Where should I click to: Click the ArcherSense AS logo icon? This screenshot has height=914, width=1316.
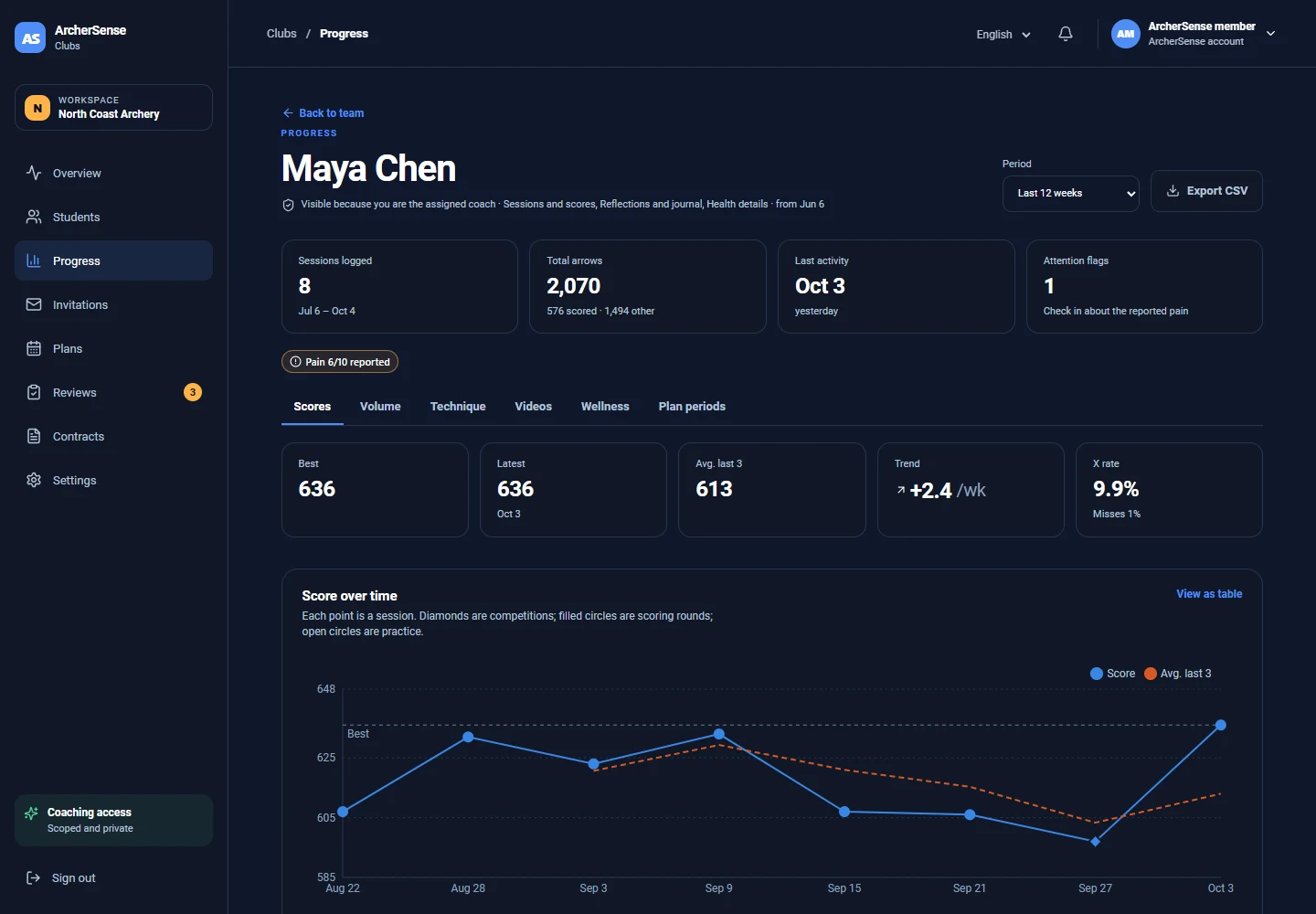(x=30, y=37)
